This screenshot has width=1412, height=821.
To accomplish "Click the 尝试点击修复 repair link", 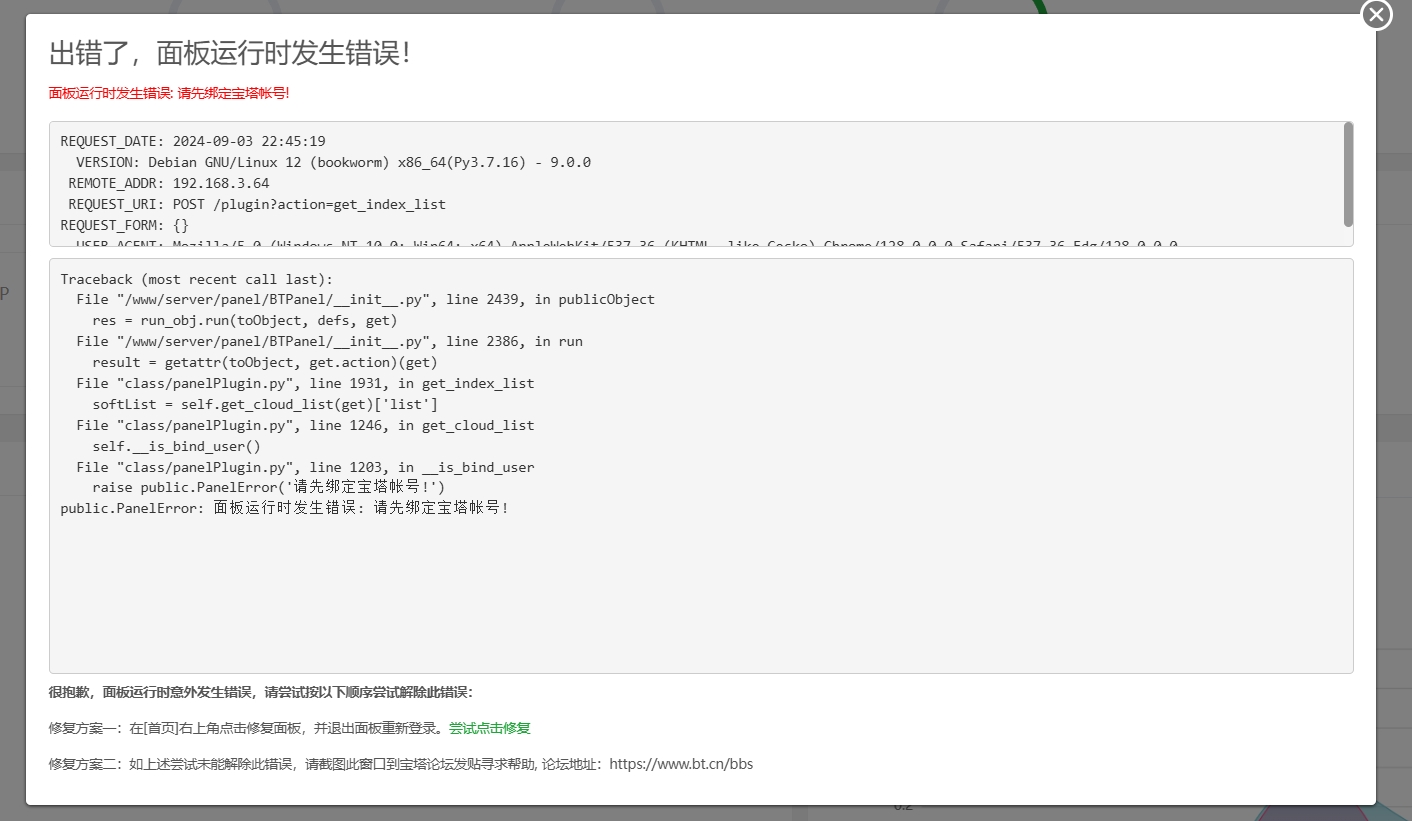I will 490,728.
